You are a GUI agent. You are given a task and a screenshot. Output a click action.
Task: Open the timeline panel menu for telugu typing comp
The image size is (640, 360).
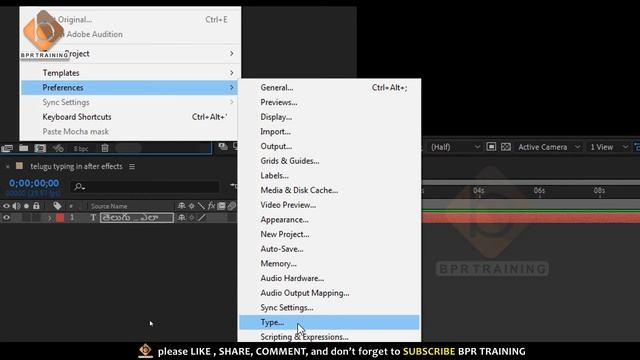click(132, 167)
